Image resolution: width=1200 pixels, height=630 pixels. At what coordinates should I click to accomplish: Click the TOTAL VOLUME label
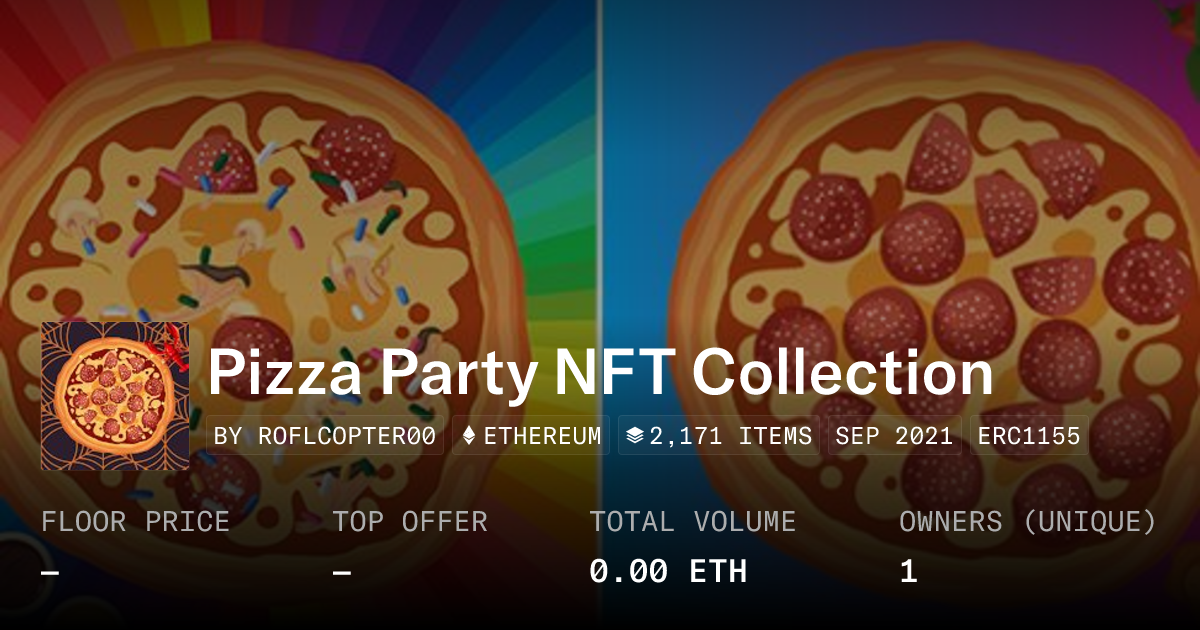coord(692,522)
